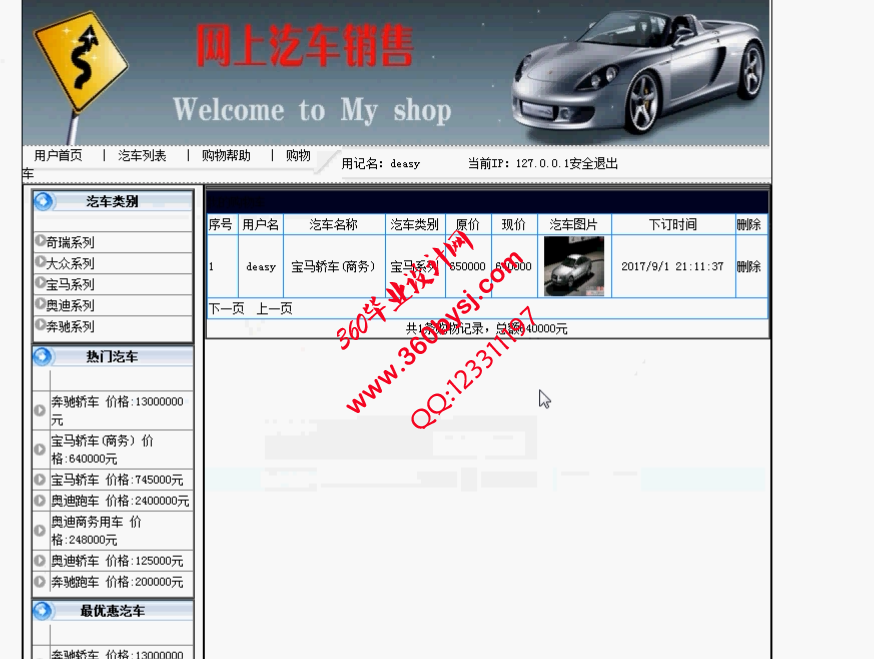The height and width of the screenshot is (659, 874).
Task: Open hot car 奥迪轿车 价格:125000元
Action: (x=118, y=560)
